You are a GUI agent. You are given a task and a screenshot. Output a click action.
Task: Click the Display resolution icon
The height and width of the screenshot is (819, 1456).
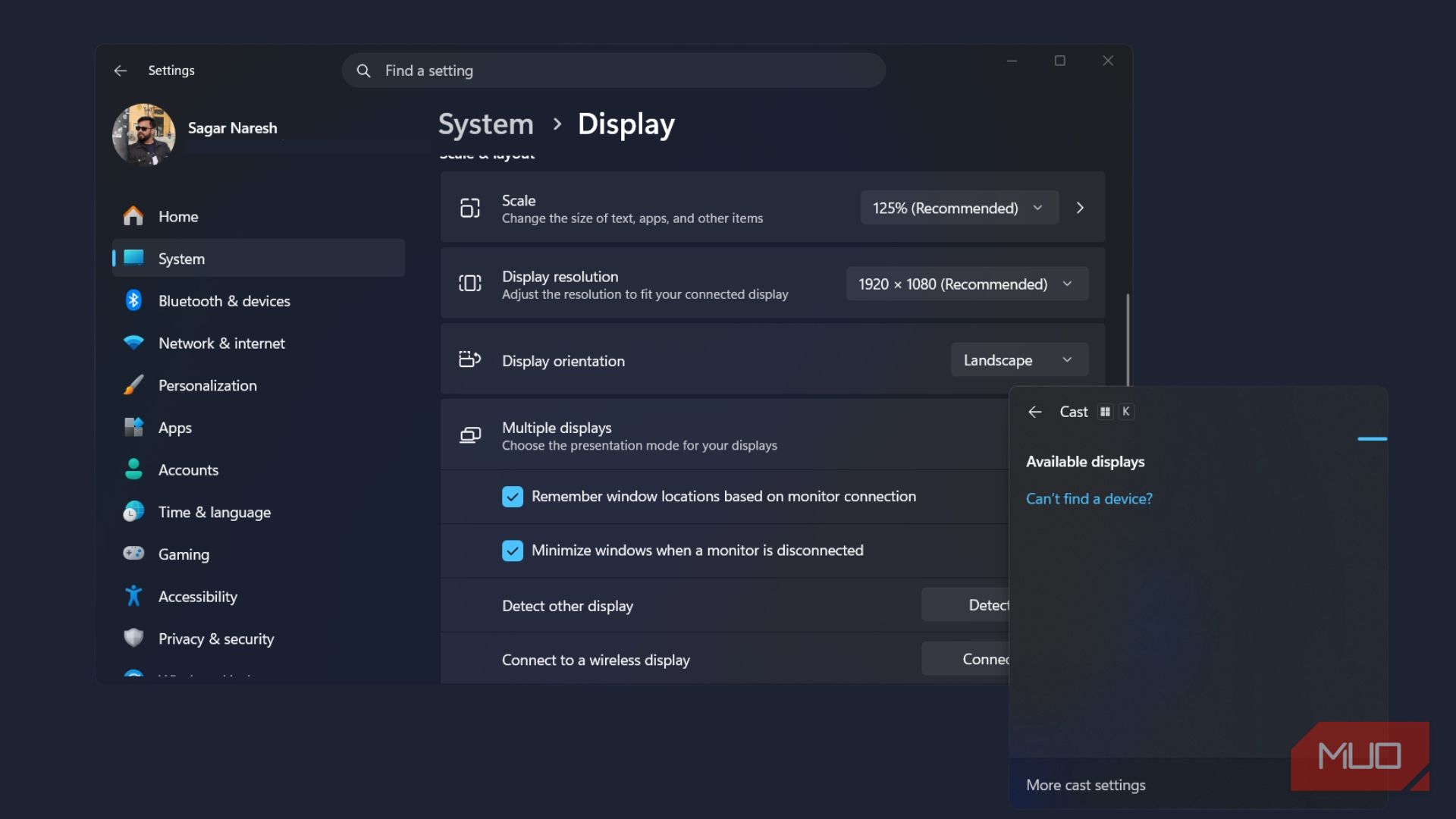[470, 284]
